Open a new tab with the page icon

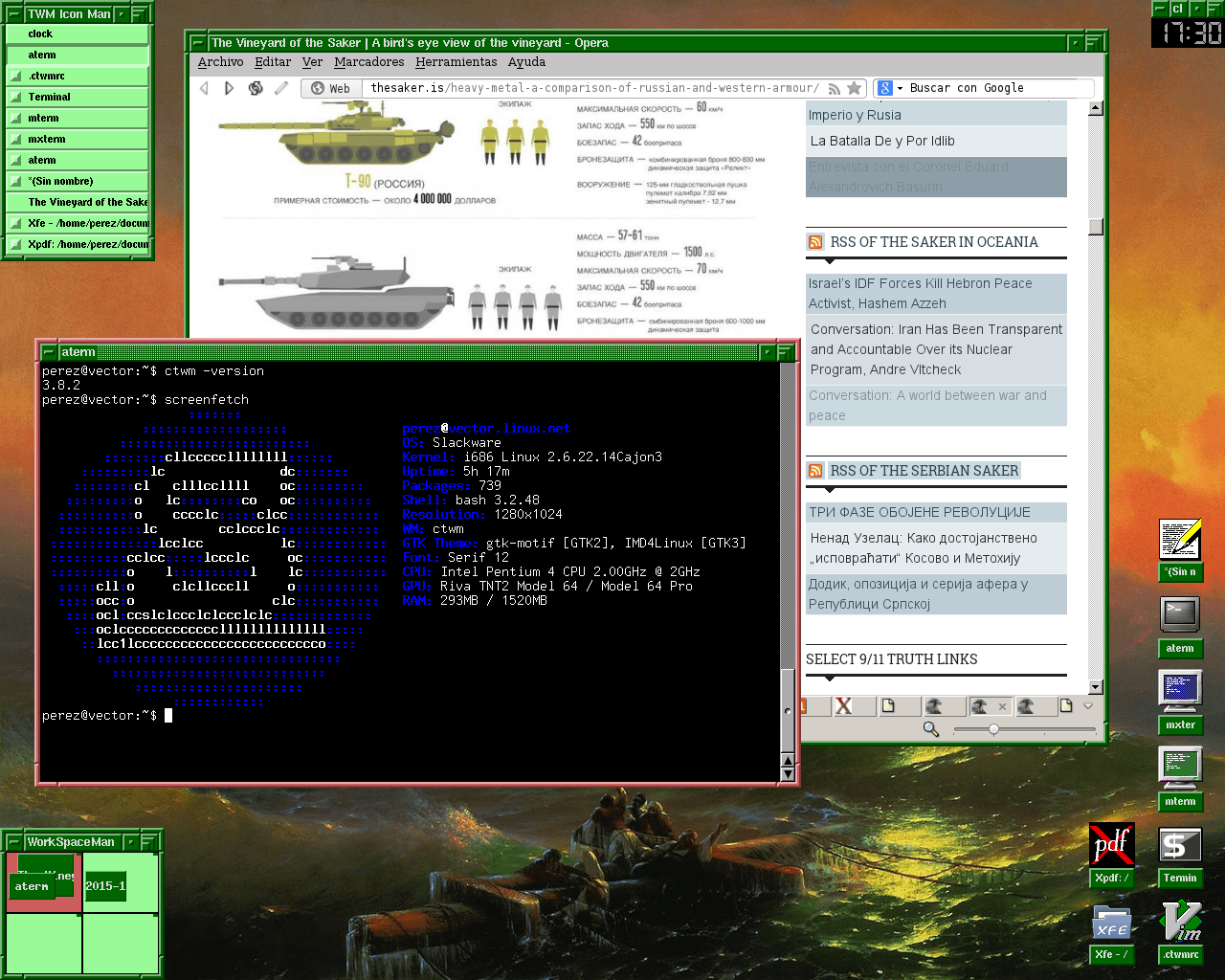(1065, 706)
